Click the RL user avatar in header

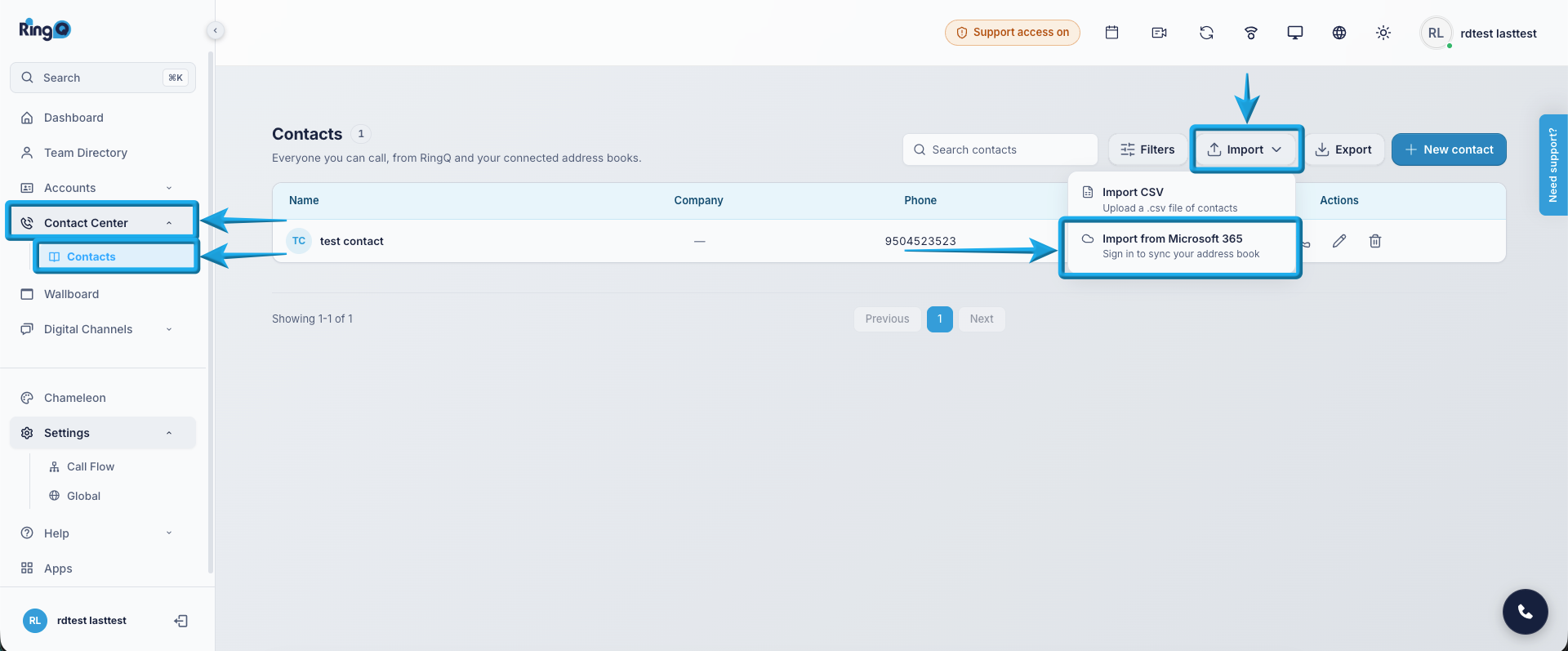tap(1436, 33)
